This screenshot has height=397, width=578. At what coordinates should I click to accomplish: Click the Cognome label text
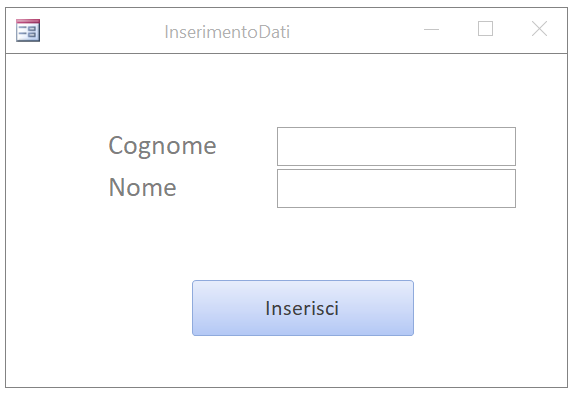tap(162, 146)
